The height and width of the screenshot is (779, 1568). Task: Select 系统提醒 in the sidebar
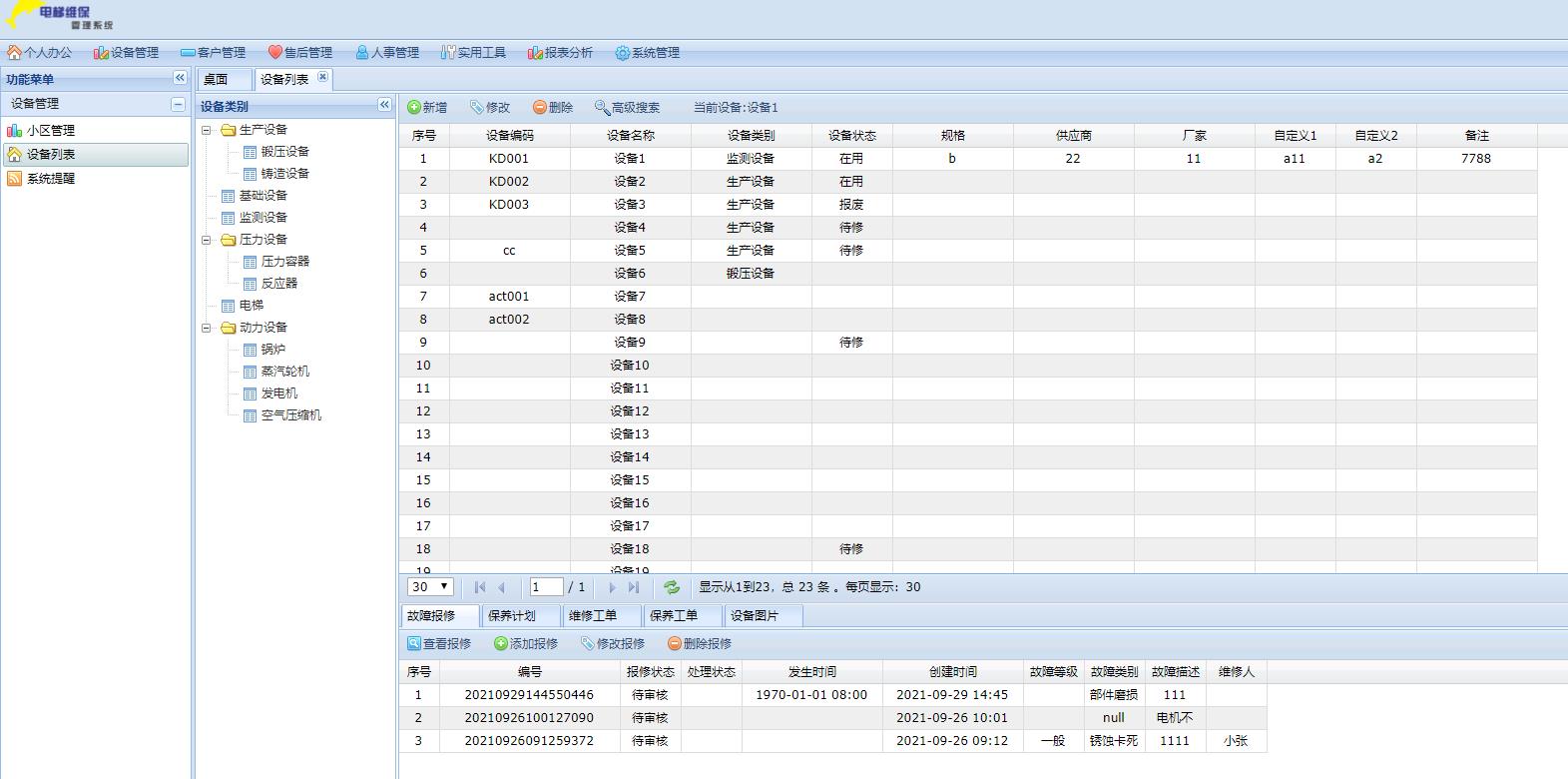tap(50, 179)
